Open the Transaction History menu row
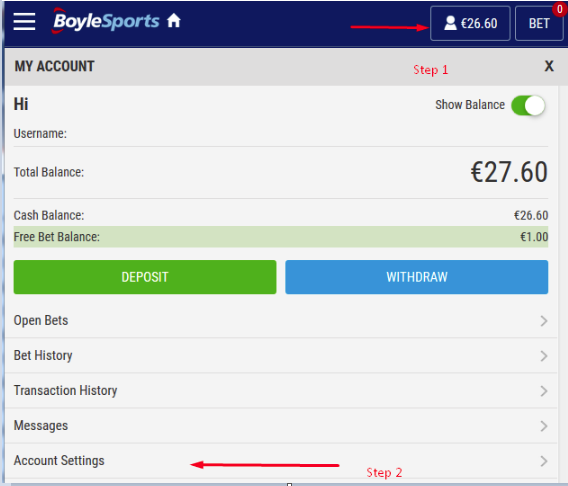The width and height of the screenshot is (568, 486). (281, 391)
